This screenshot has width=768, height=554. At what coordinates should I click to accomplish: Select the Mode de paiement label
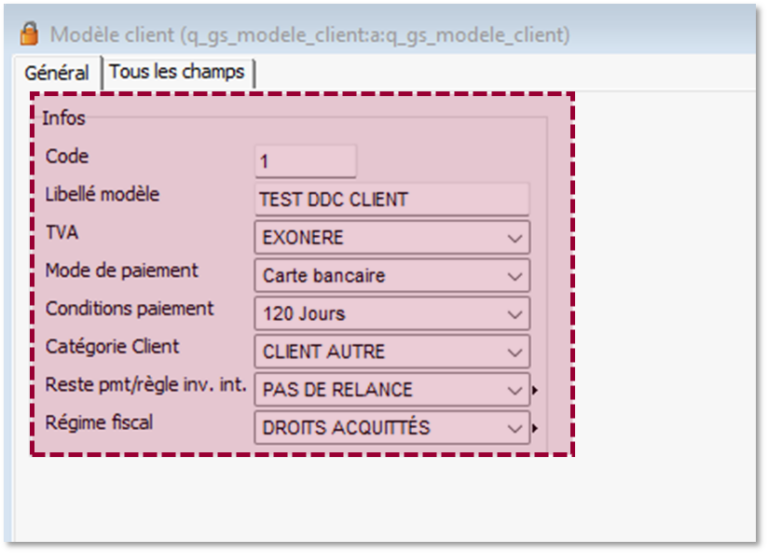coord(122,270)
